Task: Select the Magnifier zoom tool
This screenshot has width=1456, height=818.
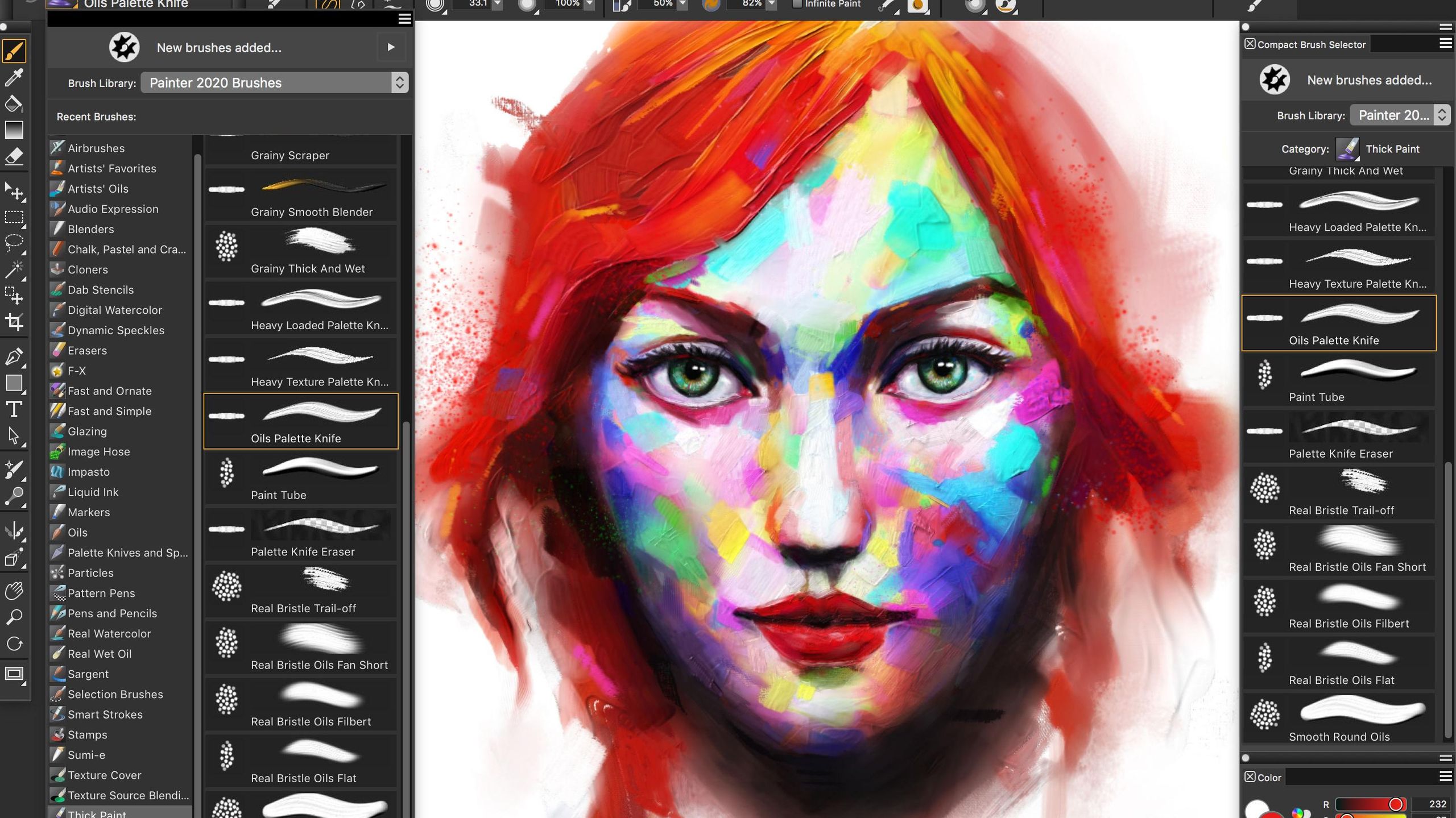Action: [x=14, y=617]
